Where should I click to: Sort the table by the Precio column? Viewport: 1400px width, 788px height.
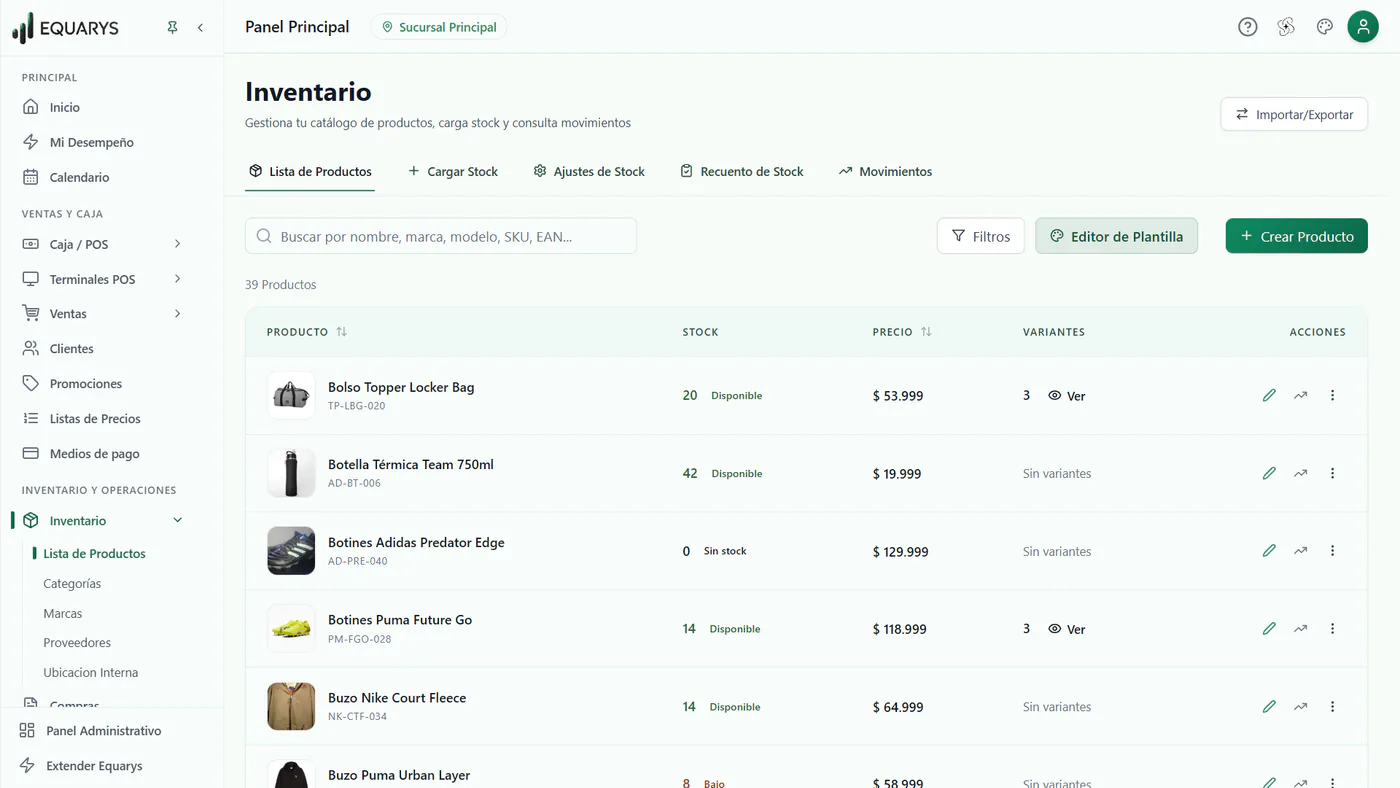(x=902, y=331)
